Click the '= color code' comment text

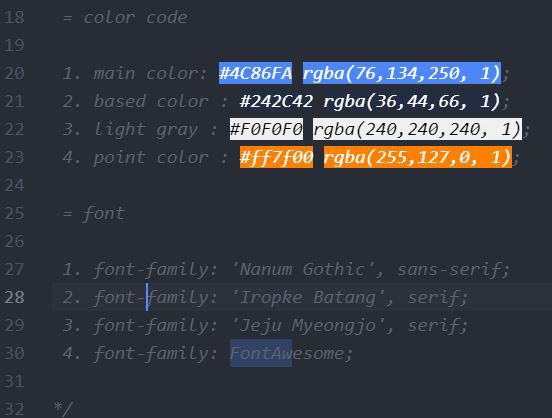[125, 17]
